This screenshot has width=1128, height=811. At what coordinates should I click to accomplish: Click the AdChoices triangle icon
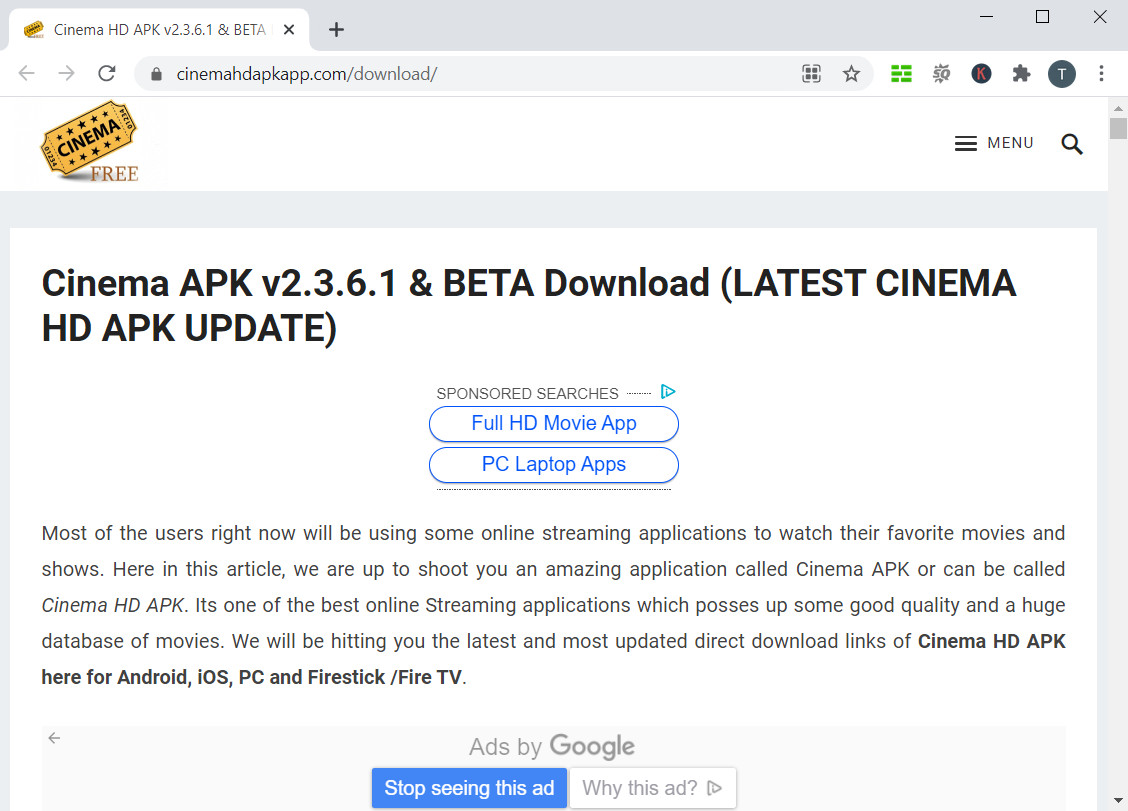[x=668, y=392]
